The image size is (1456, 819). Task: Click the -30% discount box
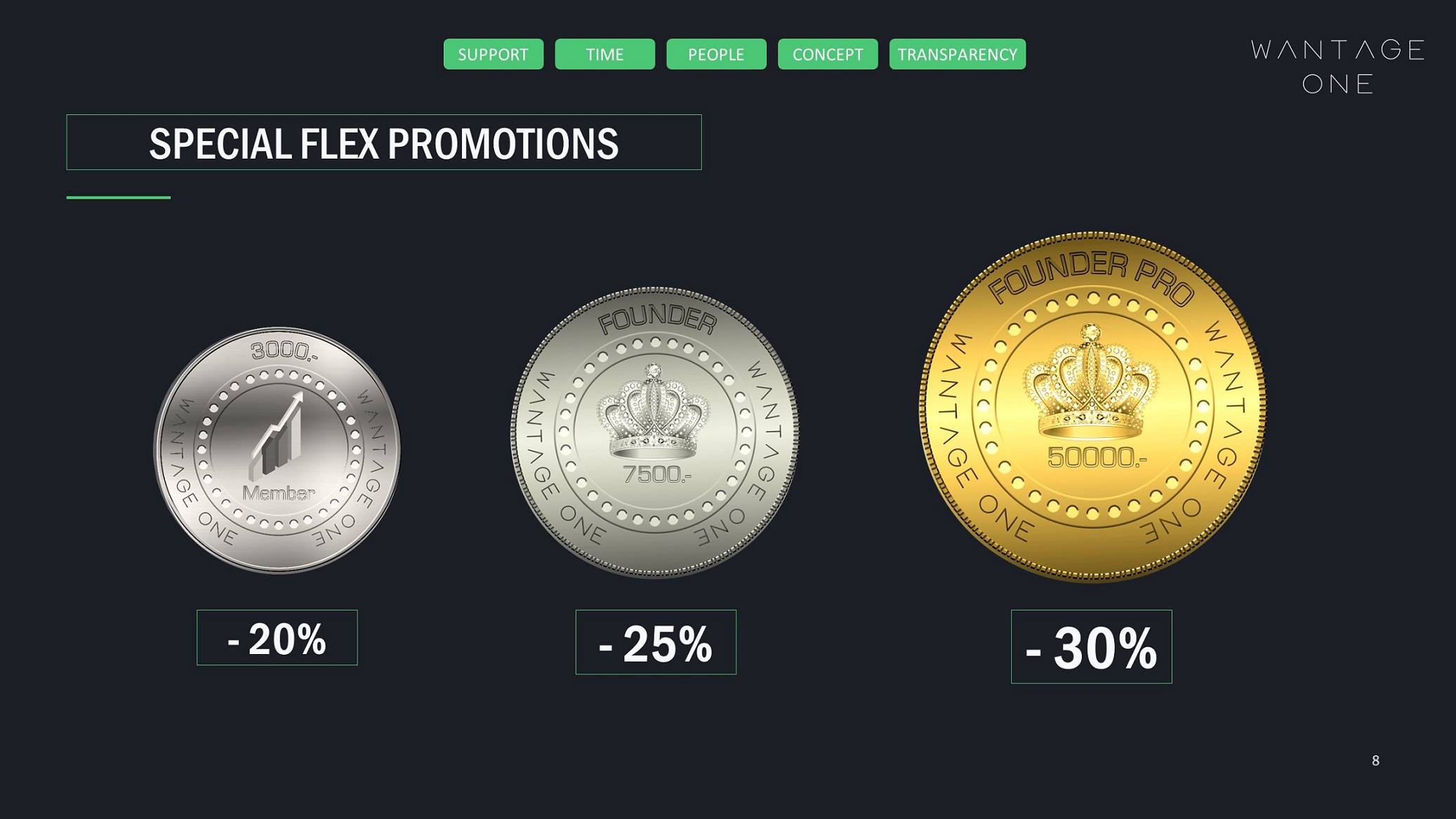[x=1091, y=646]
